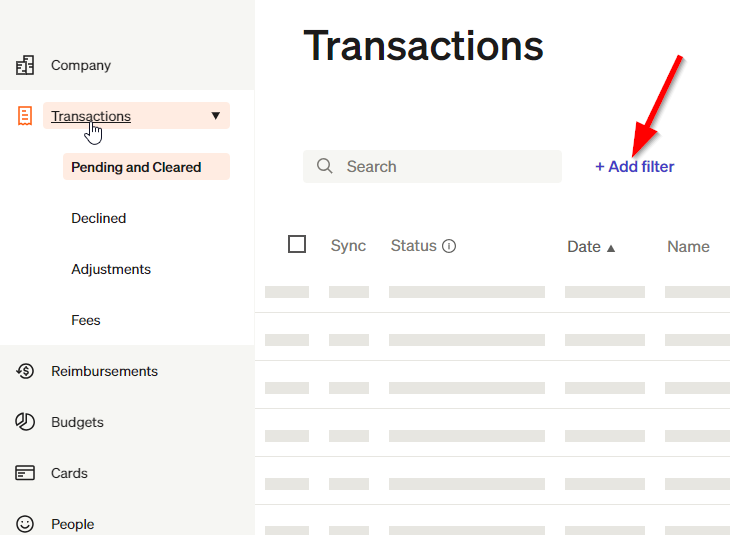
Task: Open the Pending and Cleared view
Action: 136,167
